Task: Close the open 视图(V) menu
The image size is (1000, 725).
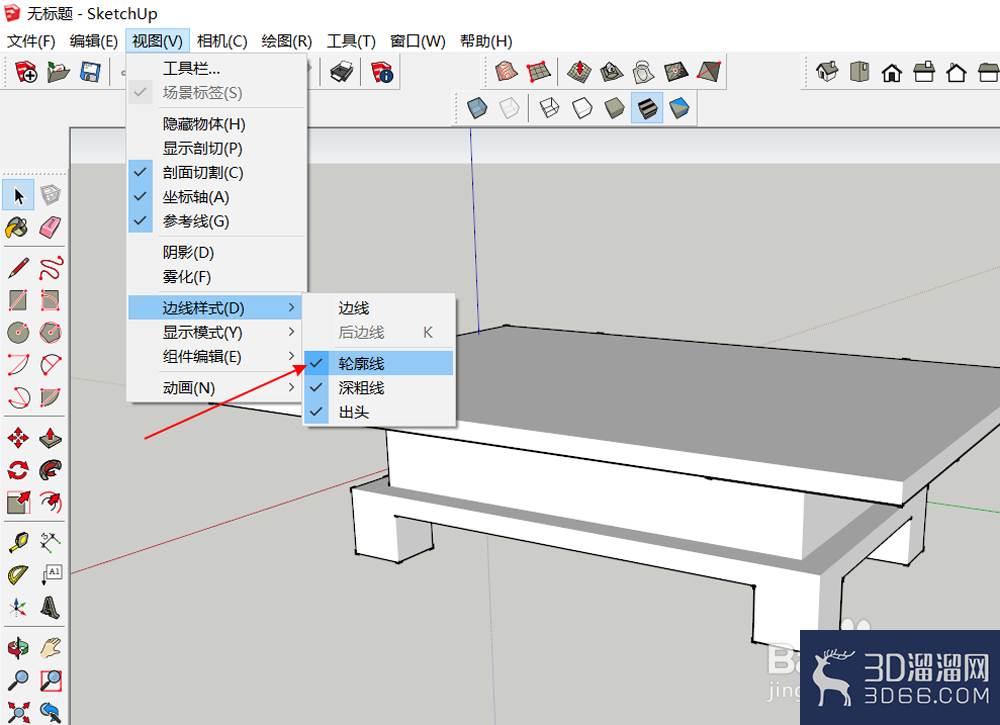Action: click(x=158, y=41)
